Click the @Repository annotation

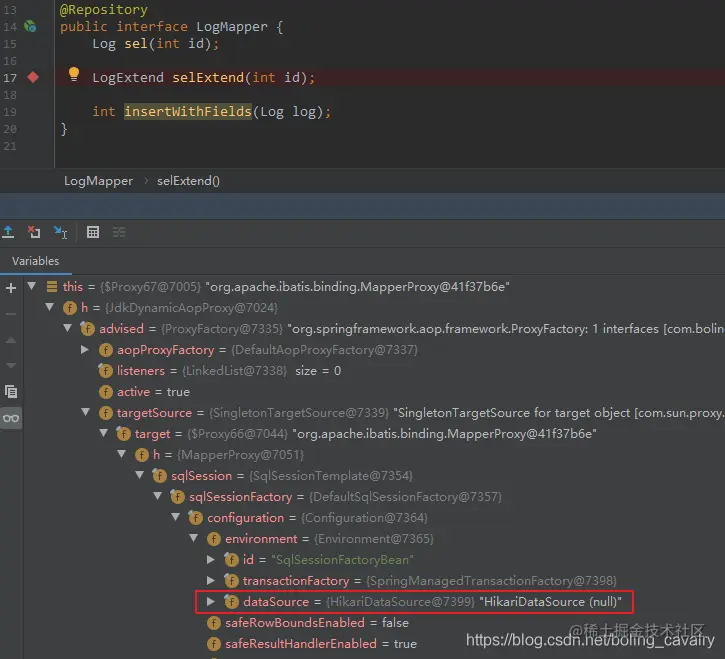[x=104, y=9]
